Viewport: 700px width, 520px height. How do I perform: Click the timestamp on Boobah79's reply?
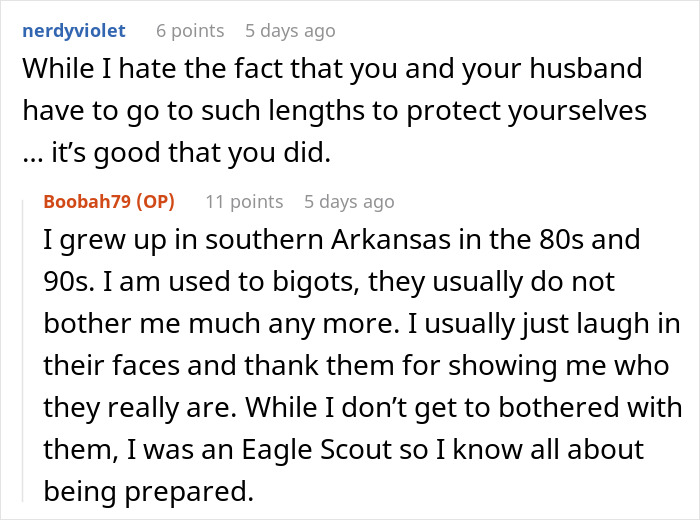(349, 201)
